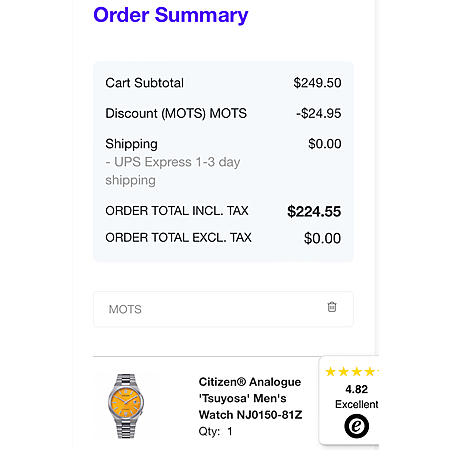The width and height of the screenshot is (450, 450).
Task: Click UPS Express 1-3 day shipping text
Action: tap(173, 171)
